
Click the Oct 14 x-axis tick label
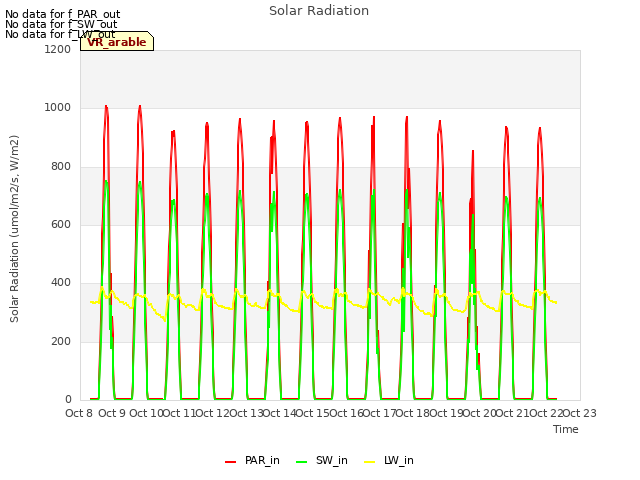pyautogui.click(x=279, y=413)
